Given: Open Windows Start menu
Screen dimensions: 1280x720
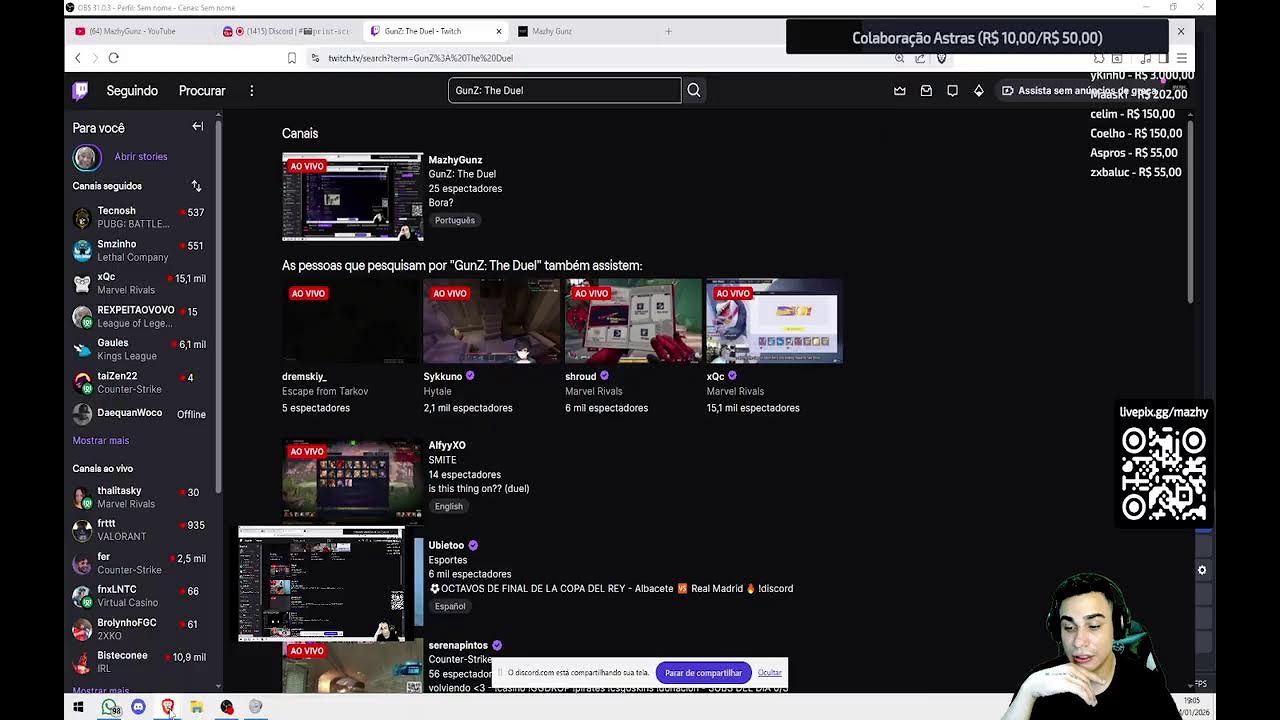Looking at the screenshot, I should [78, 707].
